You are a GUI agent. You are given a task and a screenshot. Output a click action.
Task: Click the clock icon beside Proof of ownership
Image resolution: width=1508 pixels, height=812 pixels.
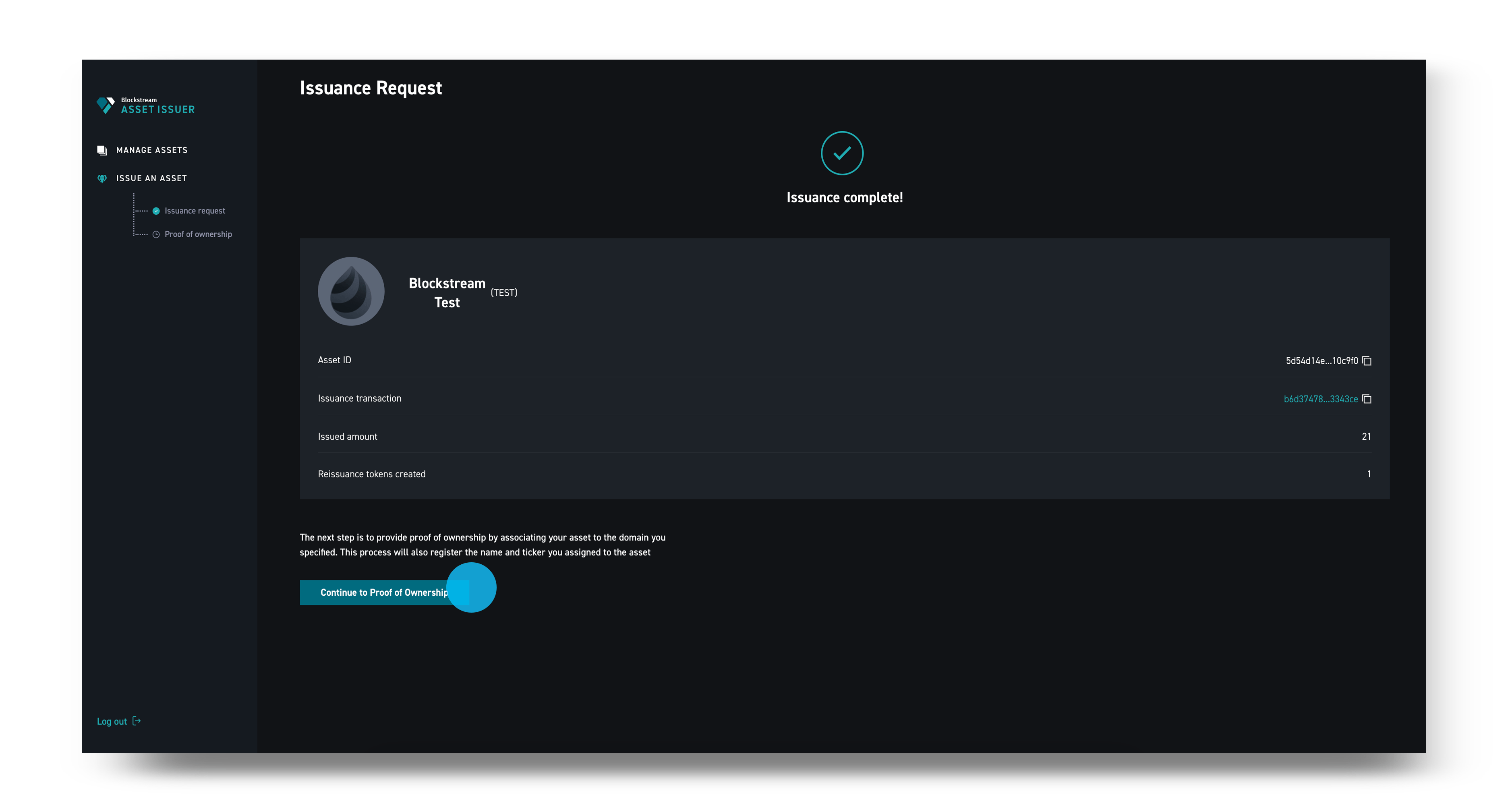pos(156,234)
